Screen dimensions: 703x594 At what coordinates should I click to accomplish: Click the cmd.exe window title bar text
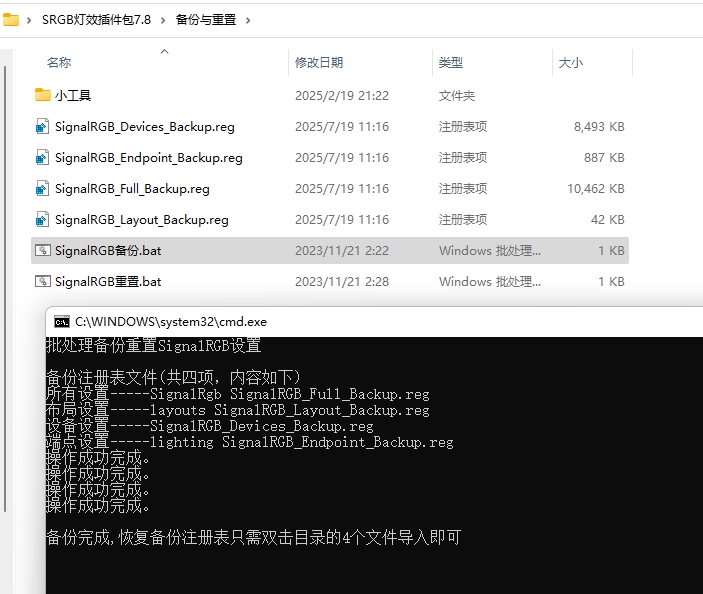[x=171, y=321]
